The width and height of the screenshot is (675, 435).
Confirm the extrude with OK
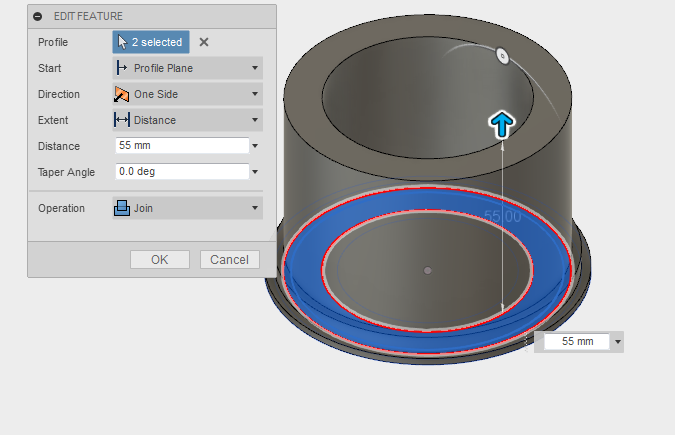click(160, 260)
